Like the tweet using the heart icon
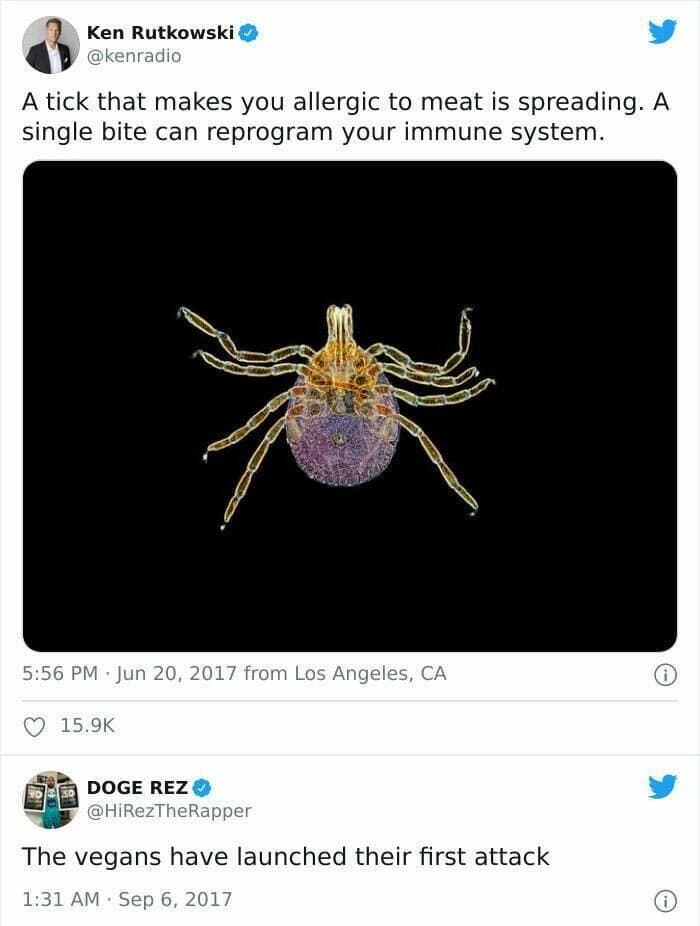Screen dimensions: 700x926 pos(34,726)
